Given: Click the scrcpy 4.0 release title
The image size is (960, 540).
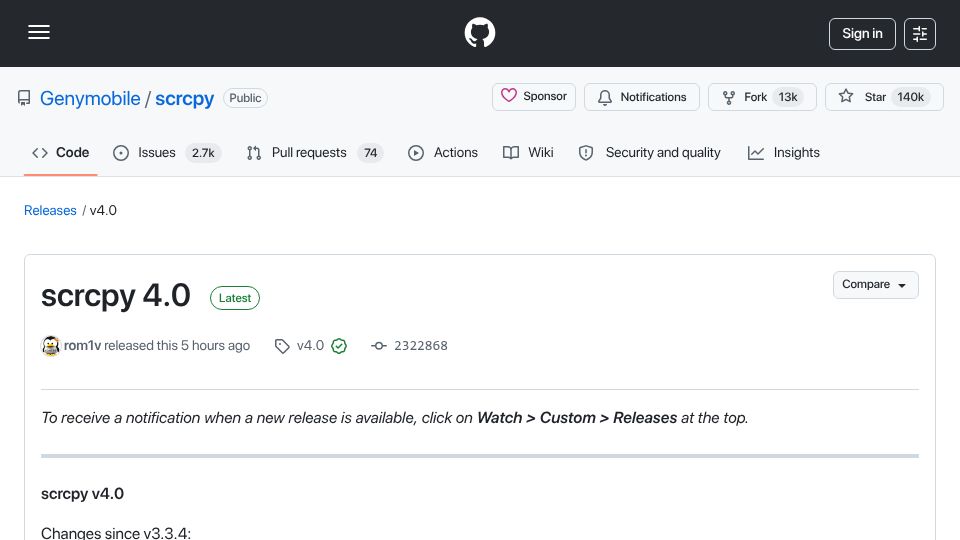Looking at the screenshot, I should point(116,296).
